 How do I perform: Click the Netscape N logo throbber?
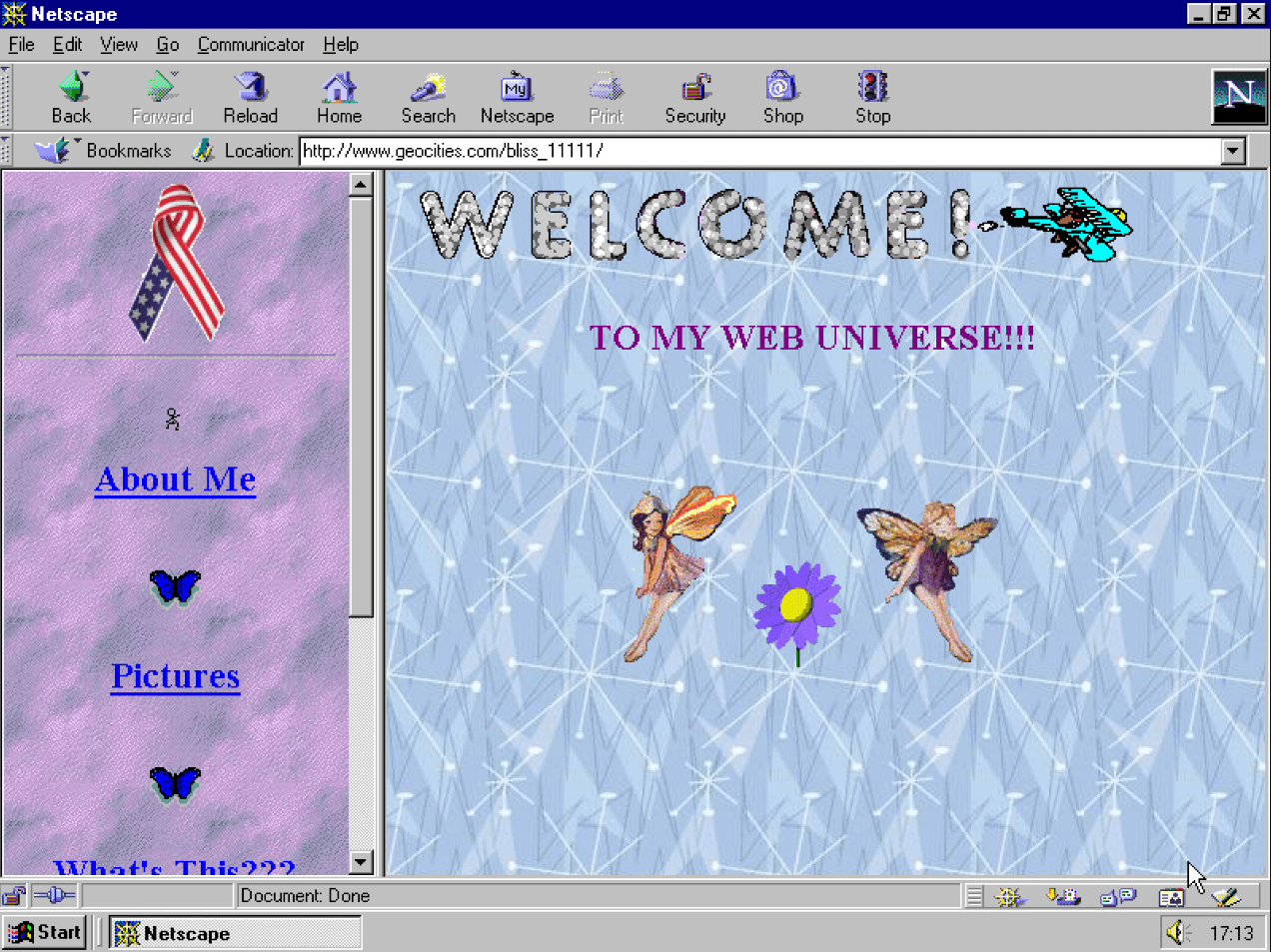(1238, 97)
